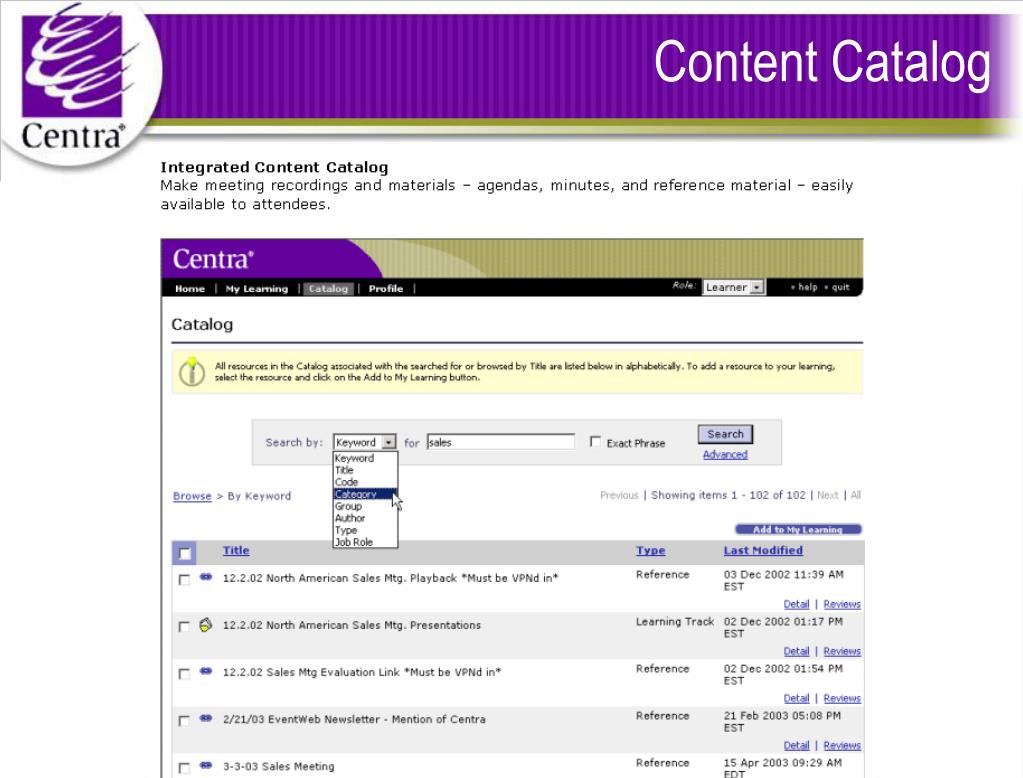The width and height of the screenshot is (1023, 778).
Task: Open the My Learning tab
Action: click(x=256, y=288)
